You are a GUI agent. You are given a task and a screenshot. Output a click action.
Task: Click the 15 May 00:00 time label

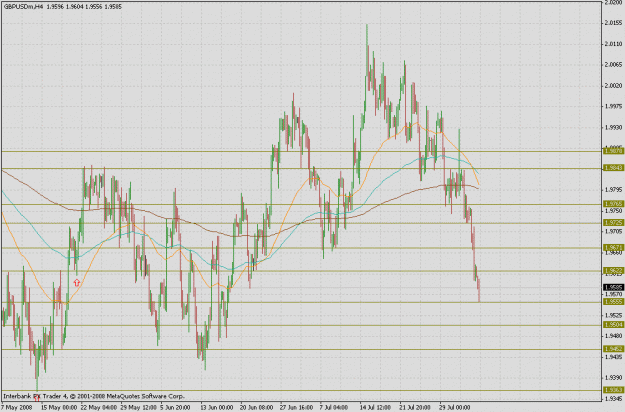tap(59, 408)
